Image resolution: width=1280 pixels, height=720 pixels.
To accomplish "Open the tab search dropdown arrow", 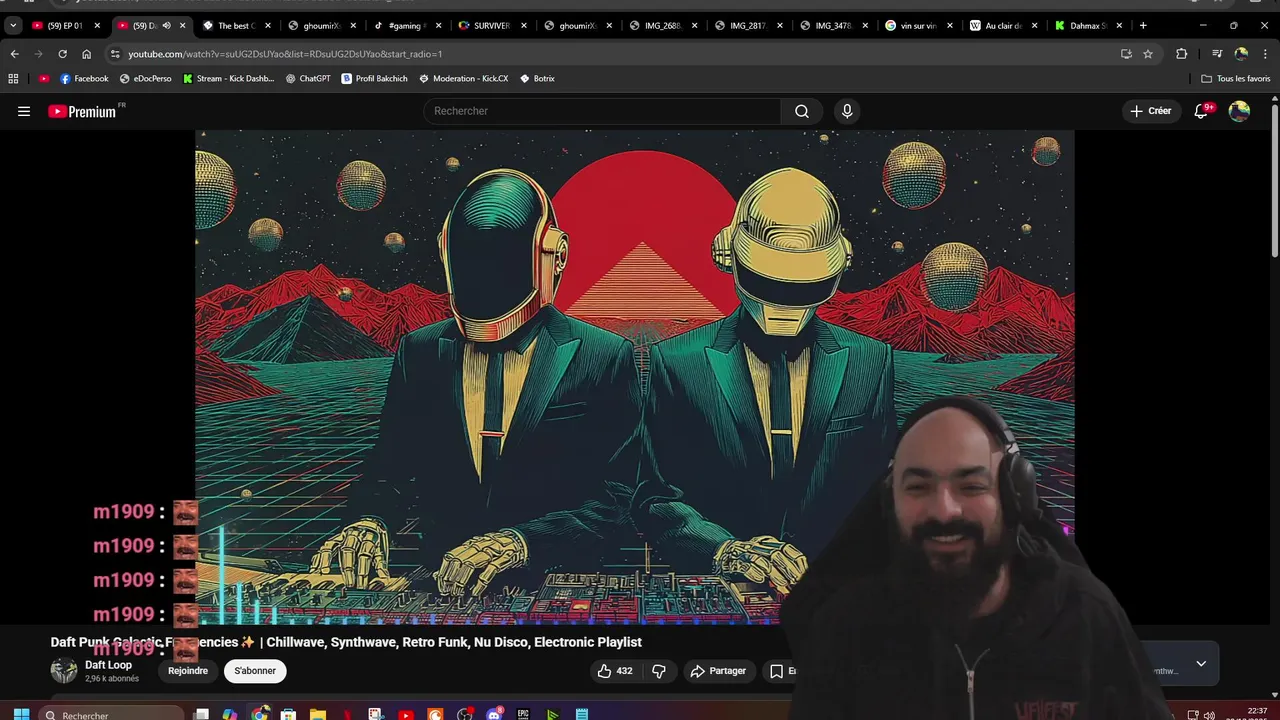I will (x=13, y=25).
